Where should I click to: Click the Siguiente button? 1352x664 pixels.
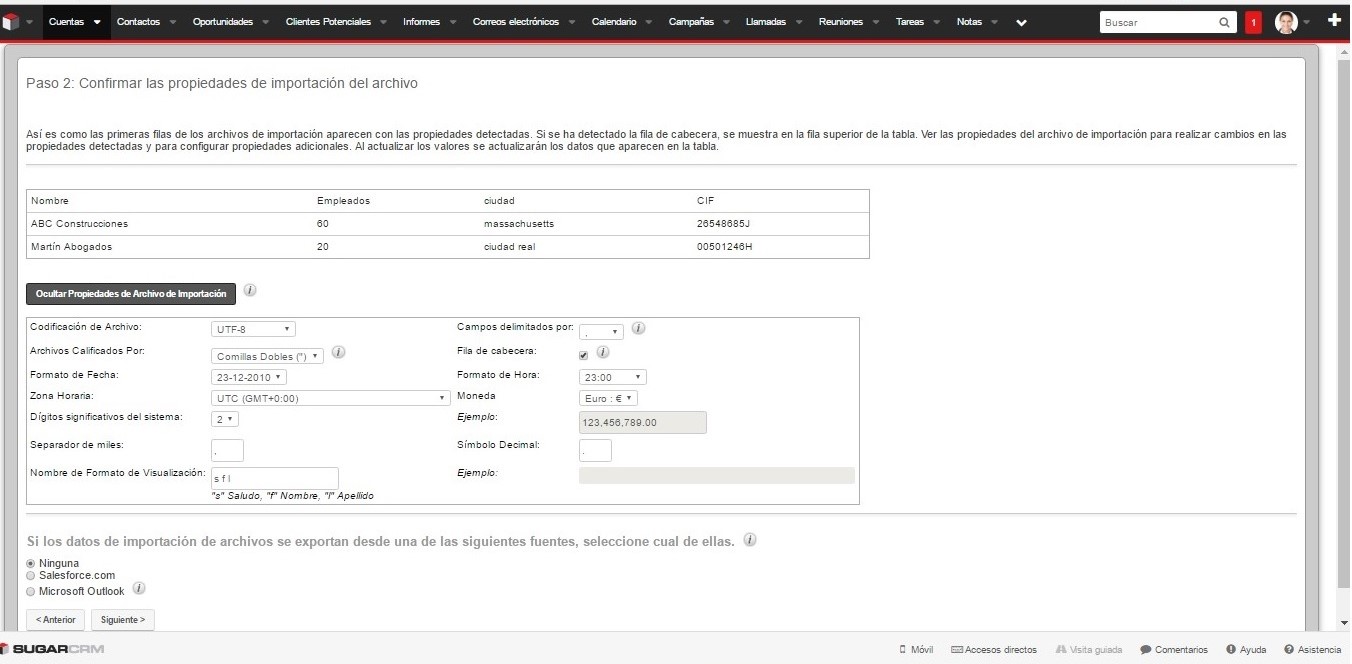point(123,620)
